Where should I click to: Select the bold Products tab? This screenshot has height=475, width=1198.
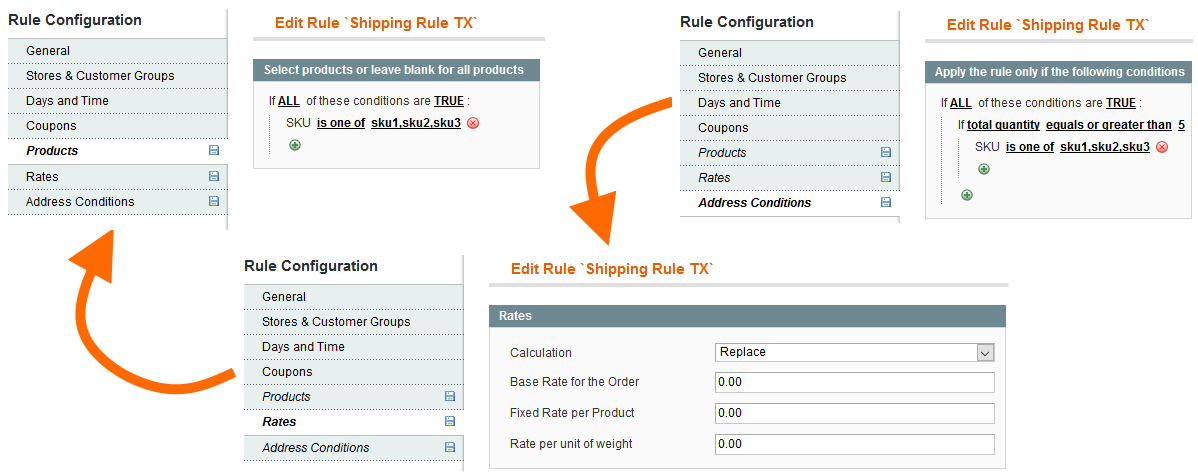tap(52, 151)
